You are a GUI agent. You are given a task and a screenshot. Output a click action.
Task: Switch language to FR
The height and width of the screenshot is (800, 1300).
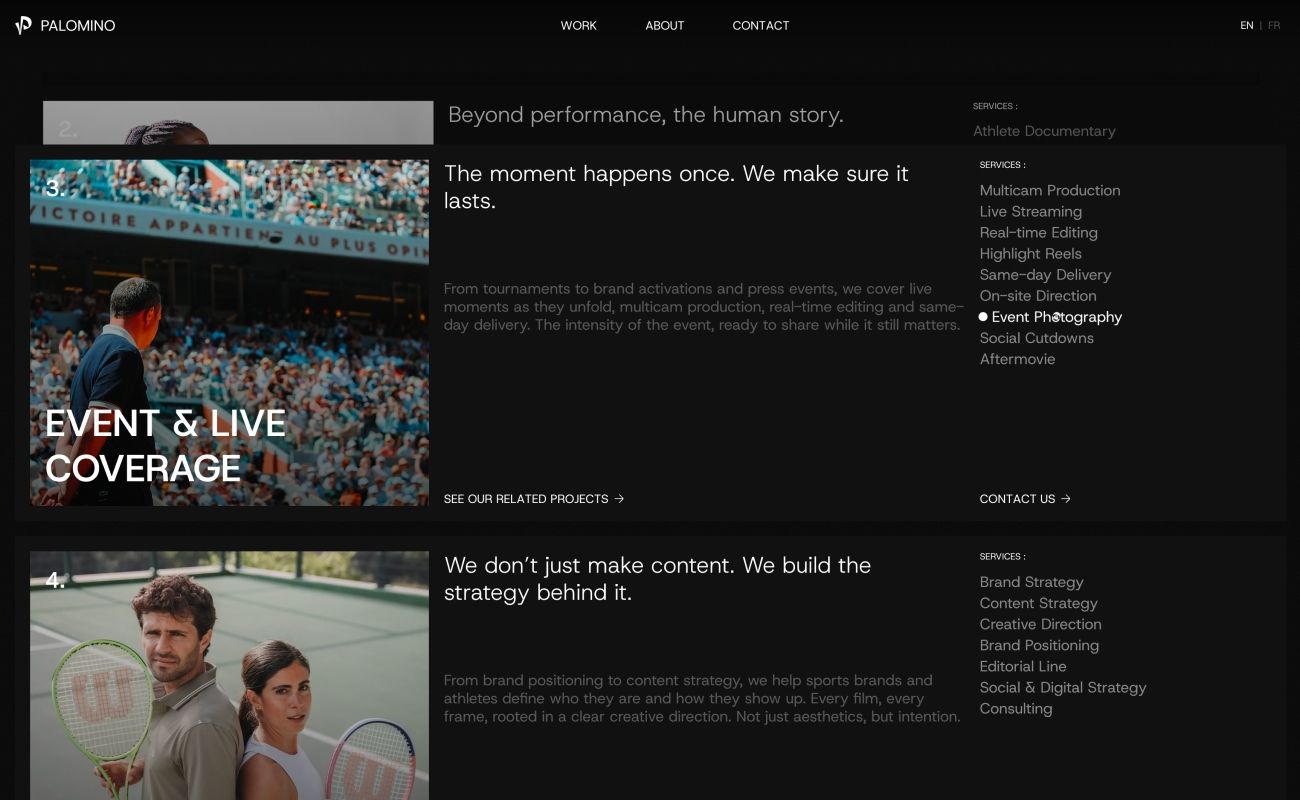[x=1274, y=26]
